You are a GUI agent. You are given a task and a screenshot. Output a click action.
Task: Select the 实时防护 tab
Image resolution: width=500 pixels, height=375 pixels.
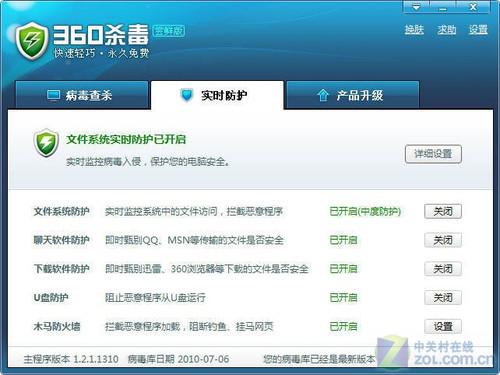tap(217, 95)
